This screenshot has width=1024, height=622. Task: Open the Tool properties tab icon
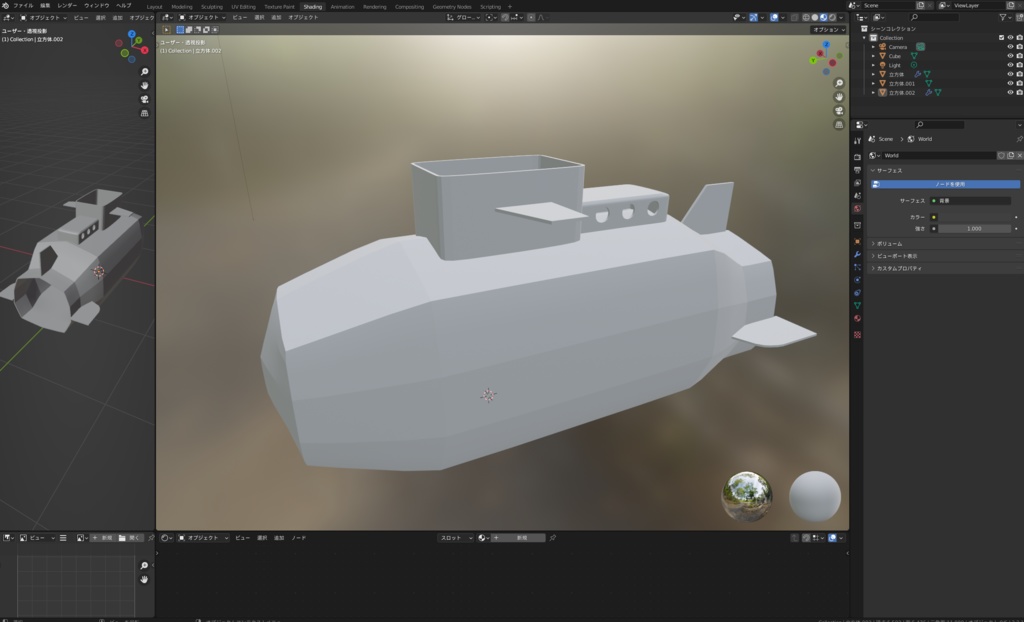tap(857, 140)
